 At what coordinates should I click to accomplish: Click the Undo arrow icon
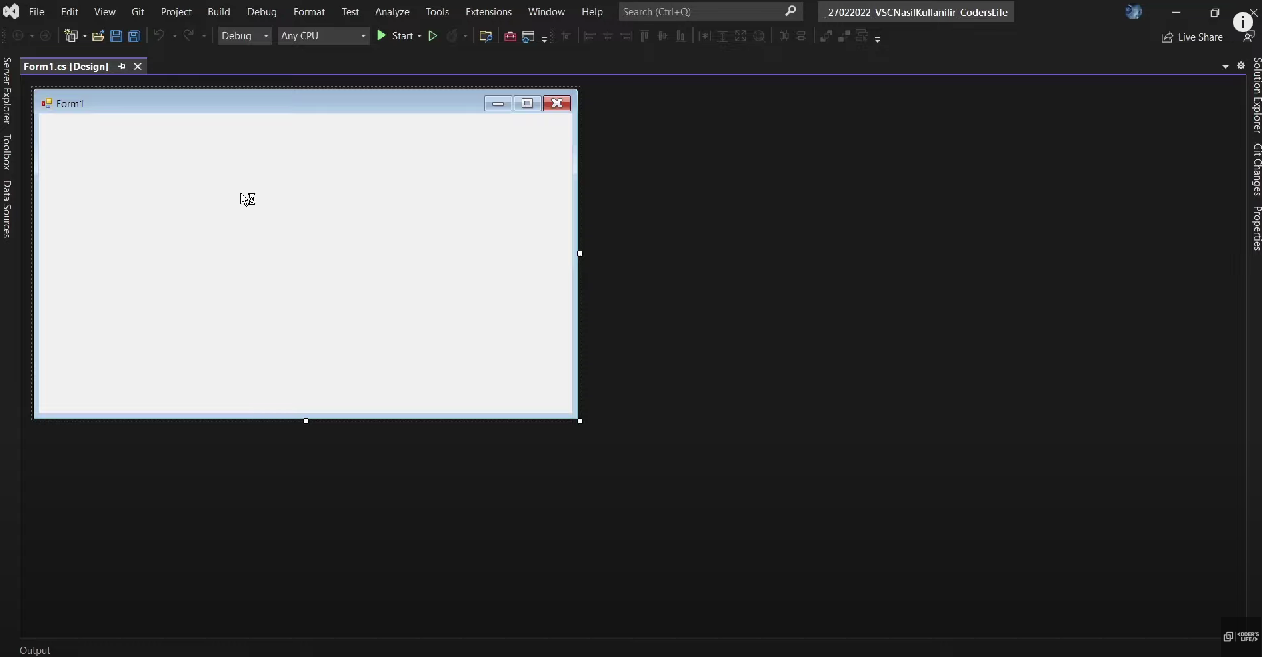158,36
